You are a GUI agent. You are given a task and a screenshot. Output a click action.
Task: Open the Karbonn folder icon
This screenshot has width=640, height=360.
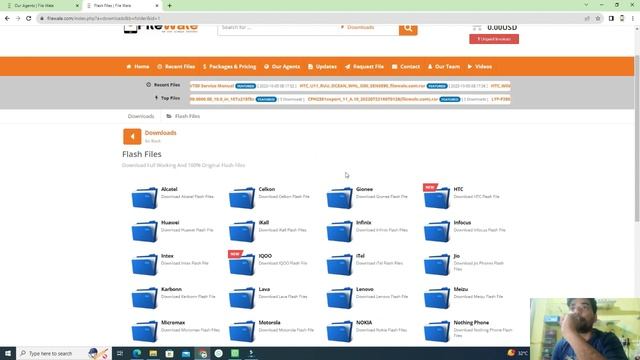pyautogui.click(x=144, y=298)
